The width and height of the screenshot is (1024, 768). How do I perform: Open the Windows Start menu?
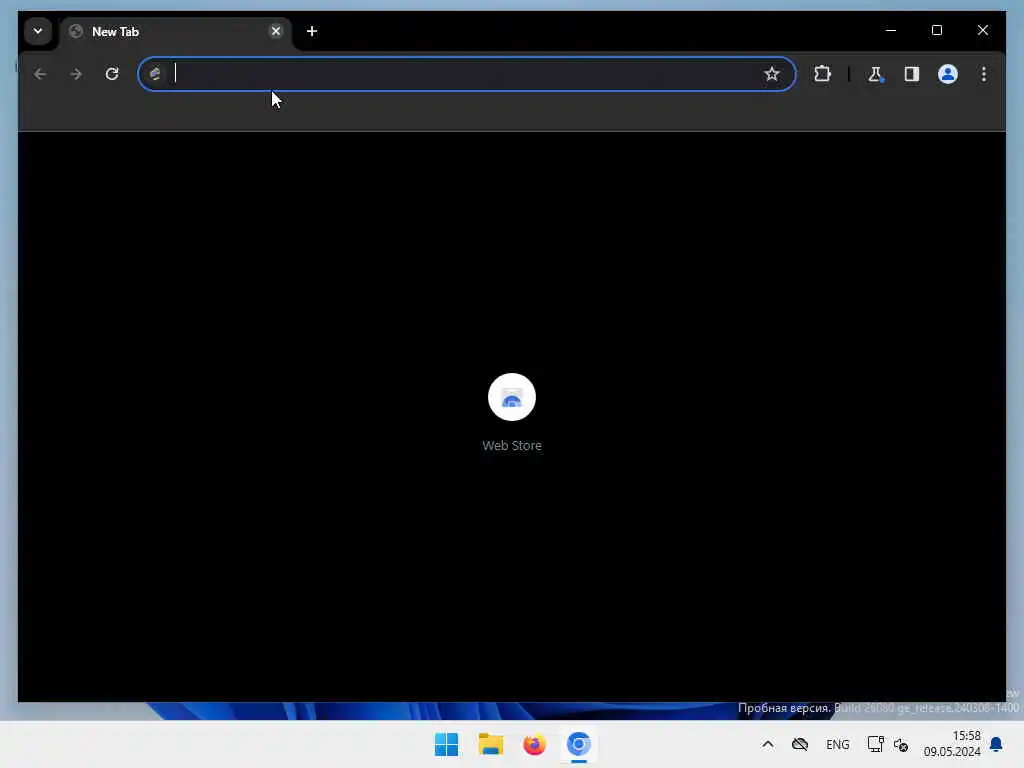tap(447, 744)
